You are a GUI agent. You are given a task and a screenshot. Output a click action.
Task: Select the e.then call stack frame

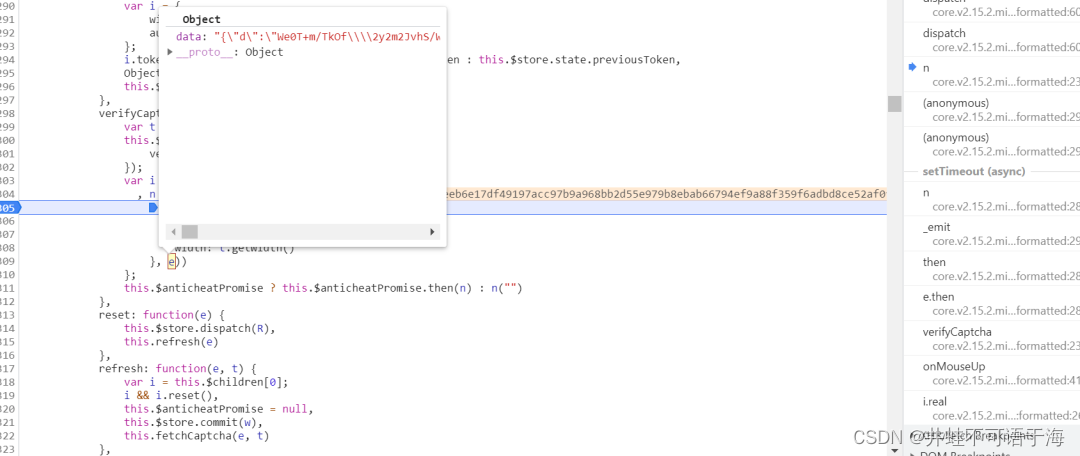[938, 297]
